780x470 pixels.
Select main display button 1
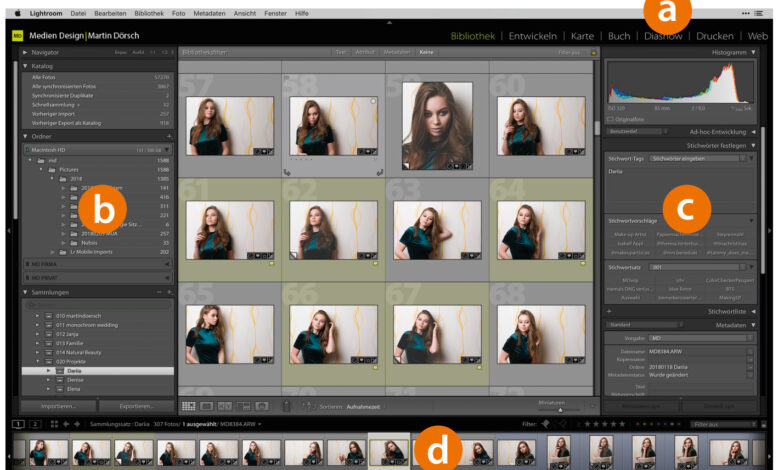(x=18, y=424)
